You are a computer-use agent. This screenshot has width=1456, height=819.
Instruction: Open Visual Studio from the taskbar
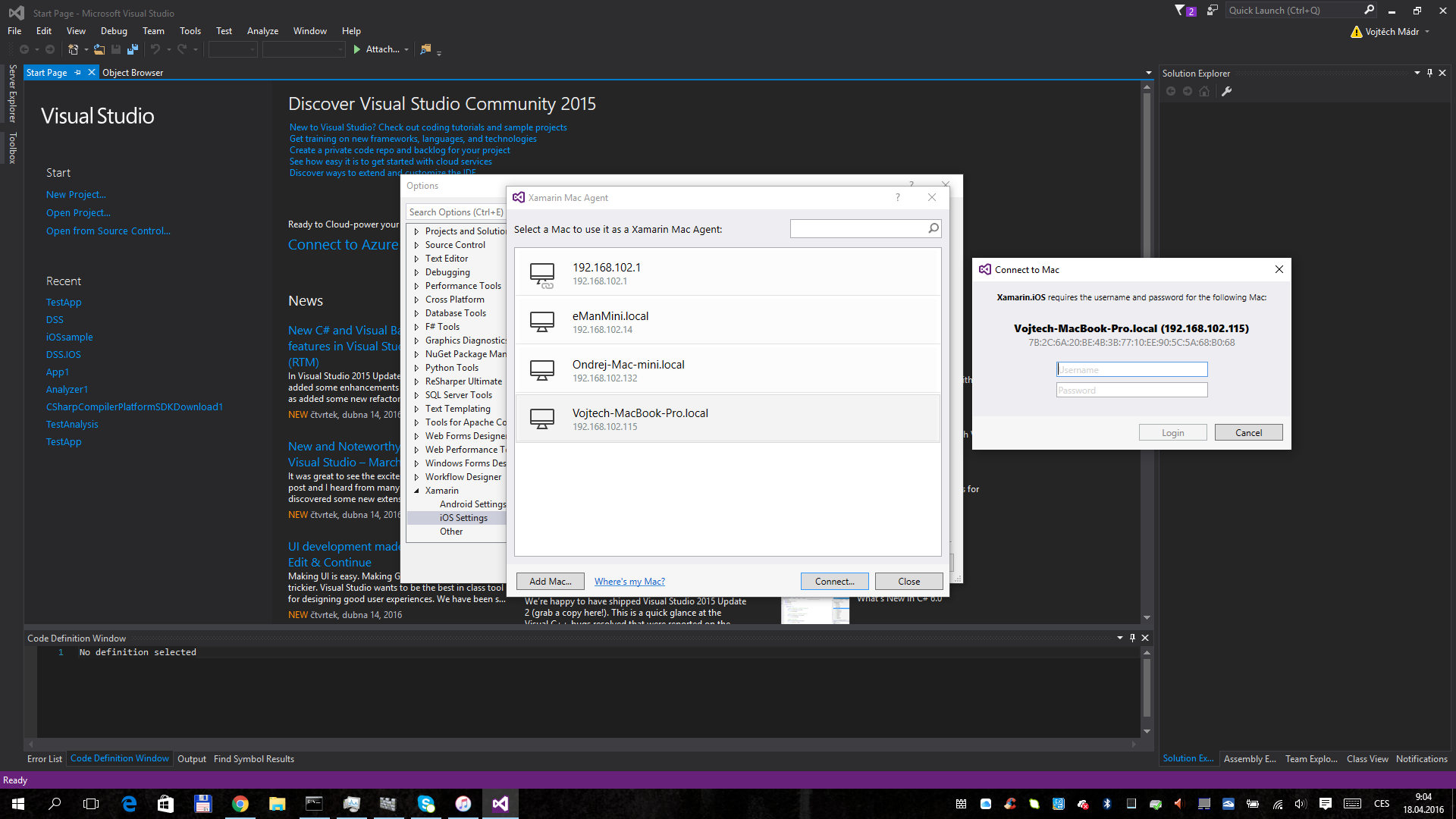(500, 804)
